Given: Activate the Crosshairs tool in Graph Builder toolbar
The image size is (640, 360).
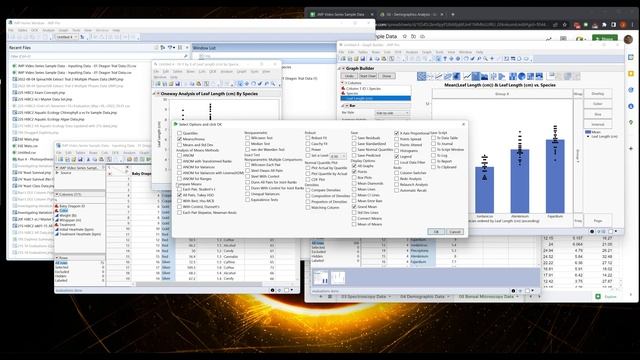Looking at the screenshot, I should pos(492,59).
